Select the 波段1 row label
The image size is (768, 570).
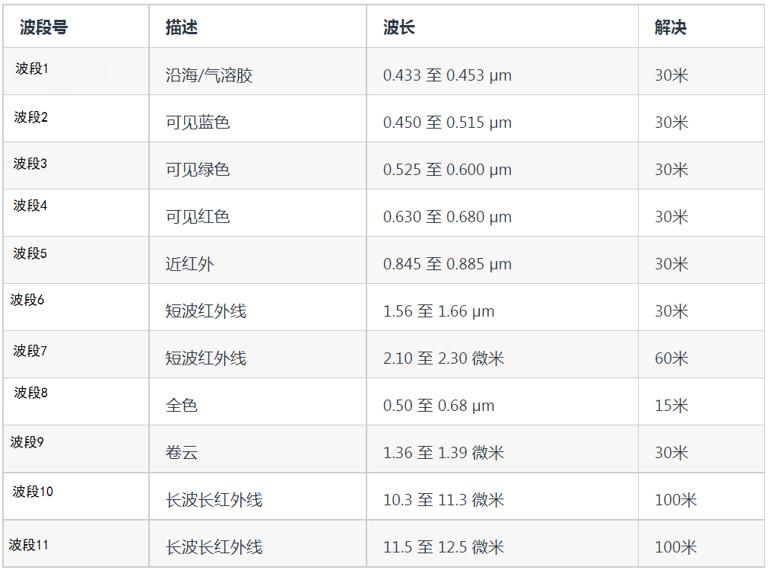tap(32, 69)
